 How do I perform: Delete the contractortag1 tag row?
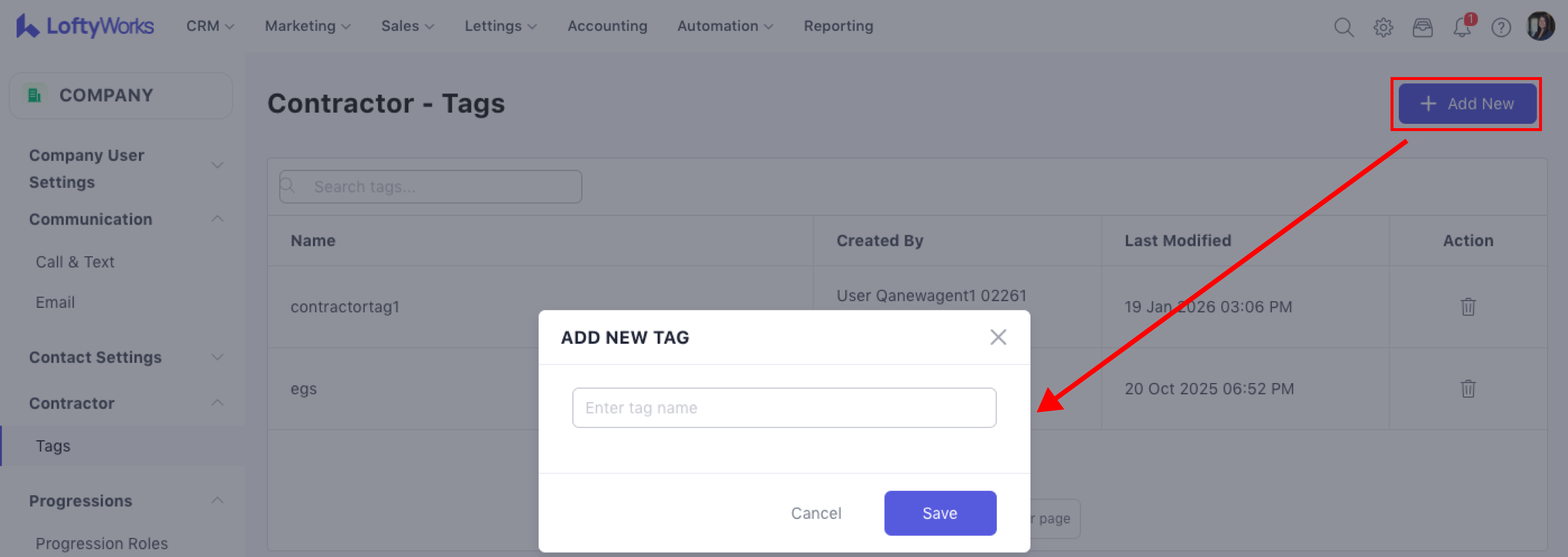click(x=1468, y=306)
